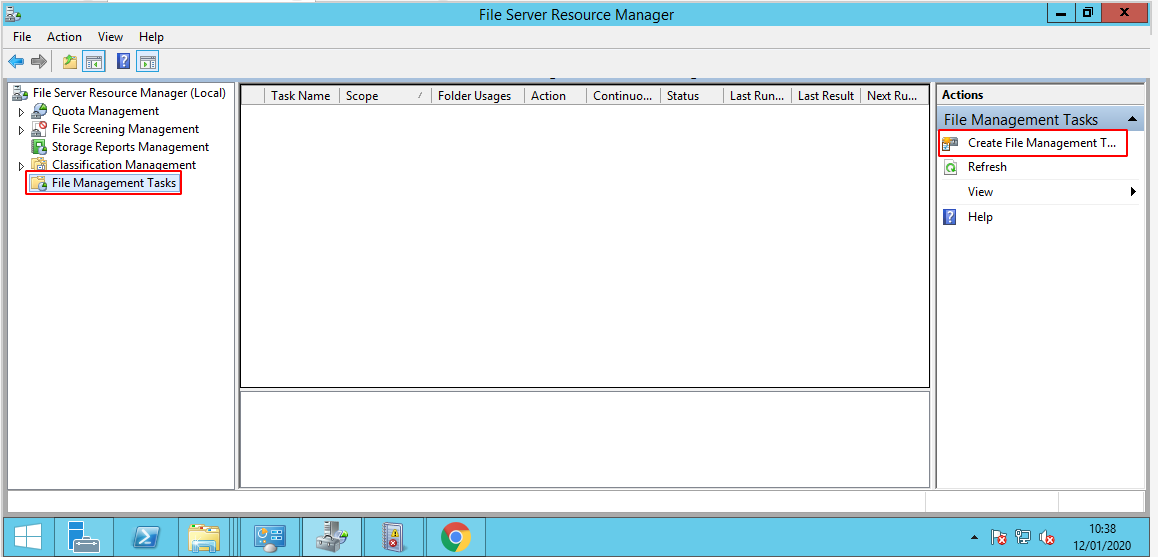This screenshot has width=1158, height=557.
Task: Expand the File Screening Management node
Action: pos(21,130)
